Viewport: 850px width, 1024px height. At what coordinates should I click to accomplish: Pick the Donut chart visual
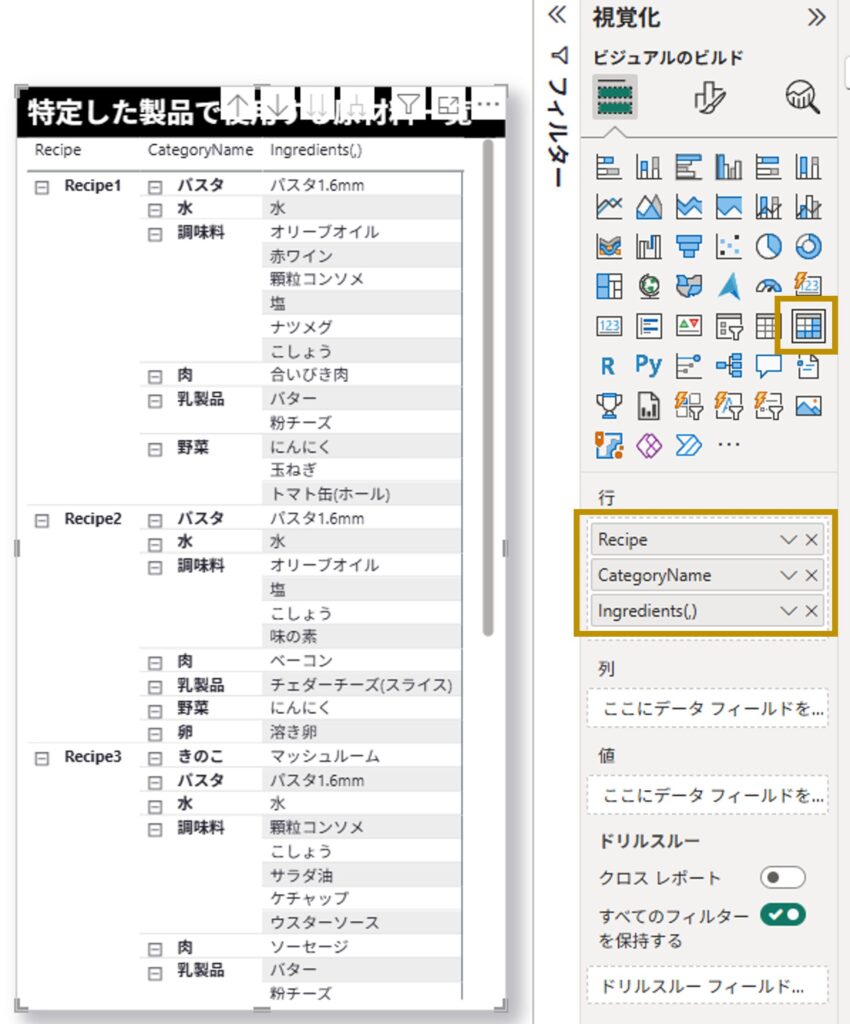(x=808, y=246)
